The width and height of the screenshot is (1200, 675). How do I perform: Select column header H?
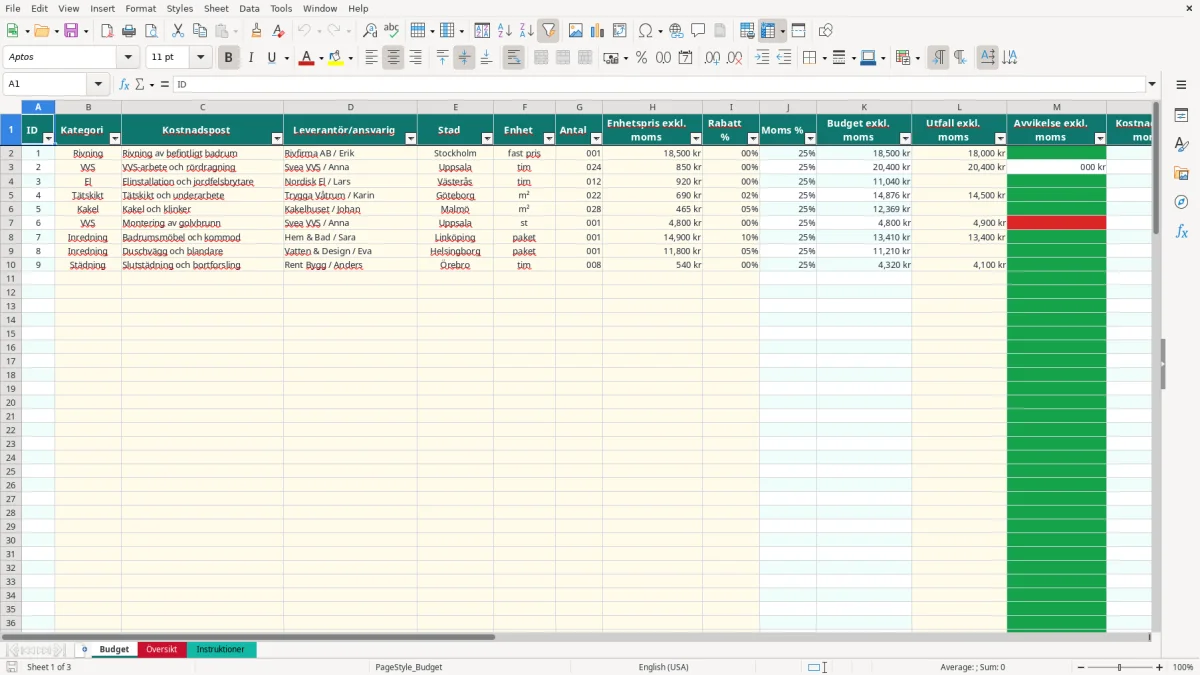tap(652, 107)
